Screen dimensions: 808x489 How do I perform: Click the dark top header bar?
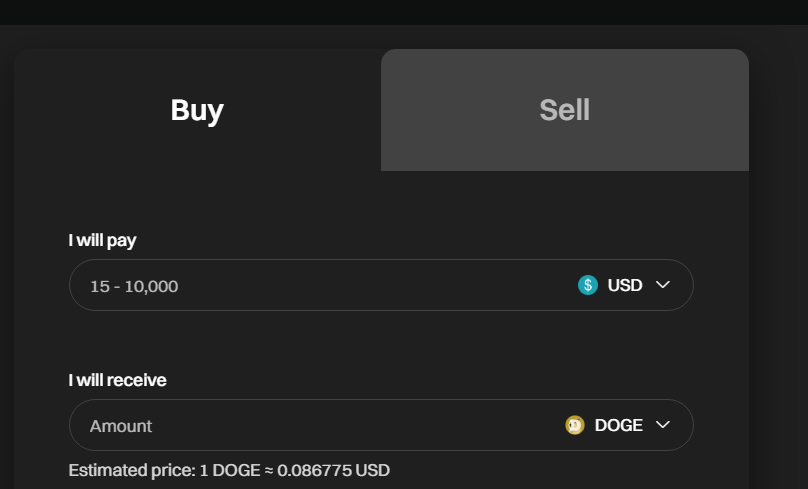coord(404,12)
